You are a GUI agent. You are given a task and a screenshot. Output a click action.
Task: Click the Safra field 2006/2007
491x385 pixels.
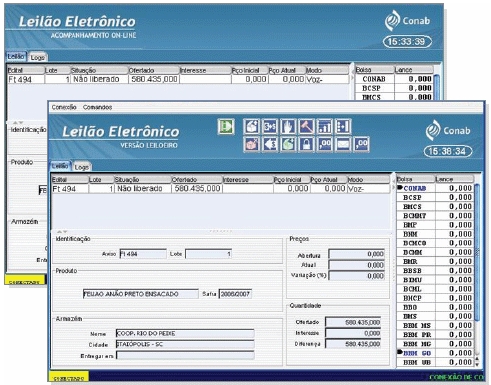tap(235, 294)
